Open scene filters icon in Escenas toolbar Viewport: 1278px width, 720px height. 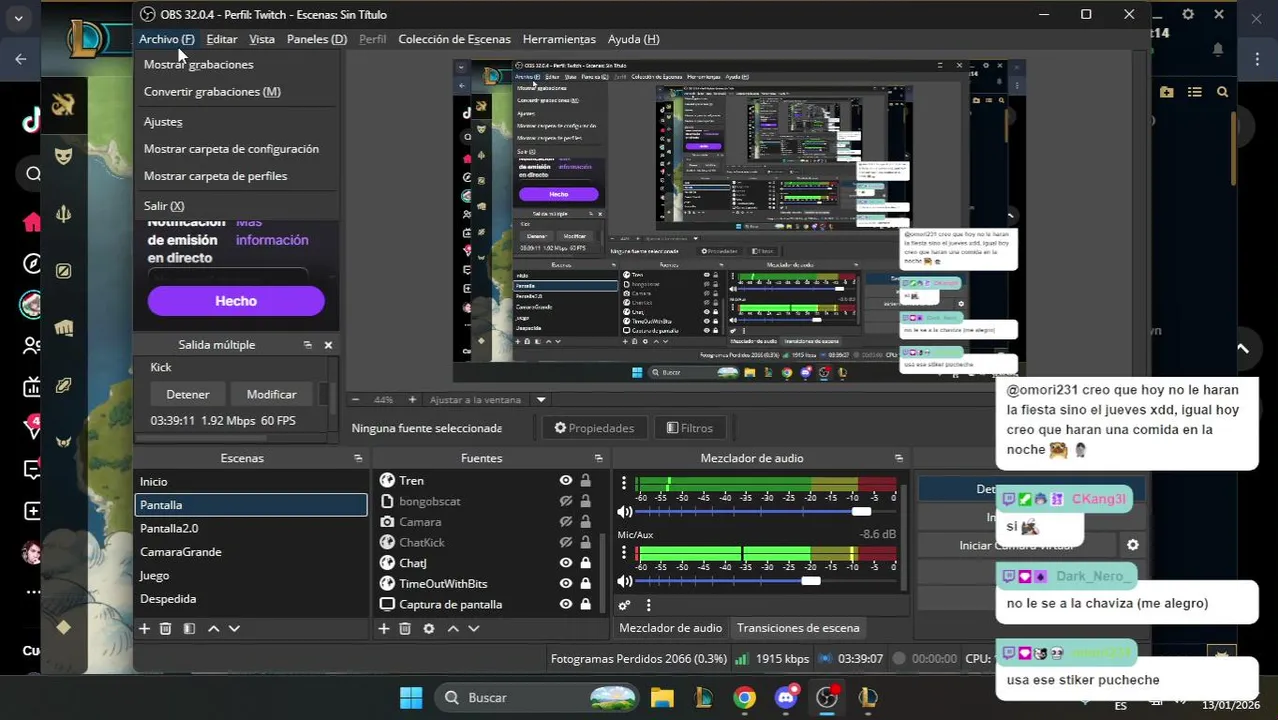189,629
